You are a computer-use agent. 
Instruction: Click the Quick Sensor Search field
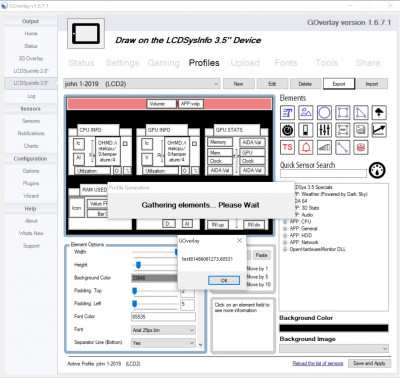(x=323, y=173)
